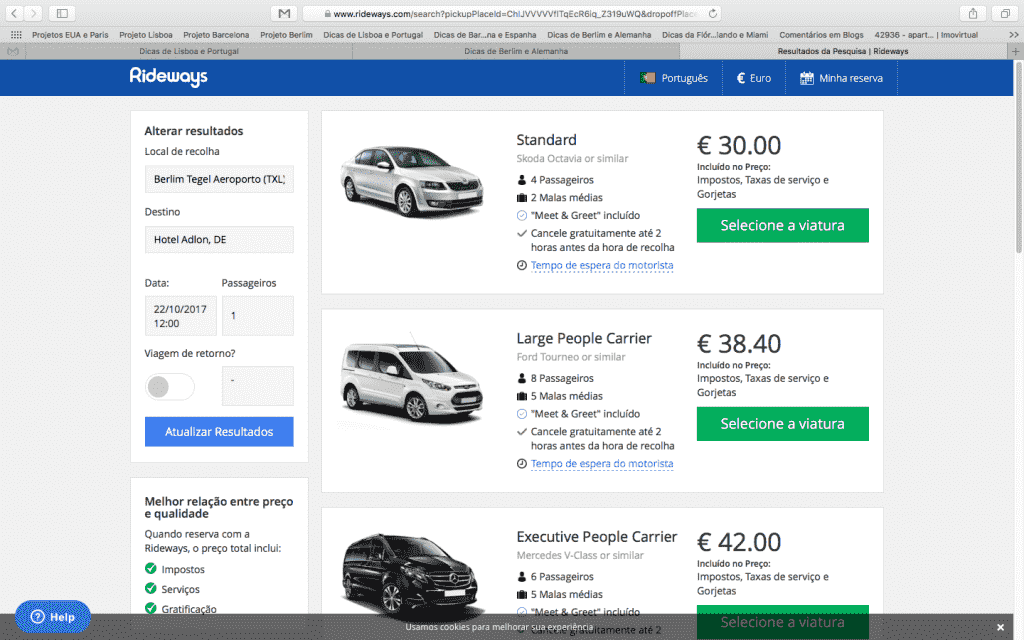Open the Help chat widget

point(53,616)
